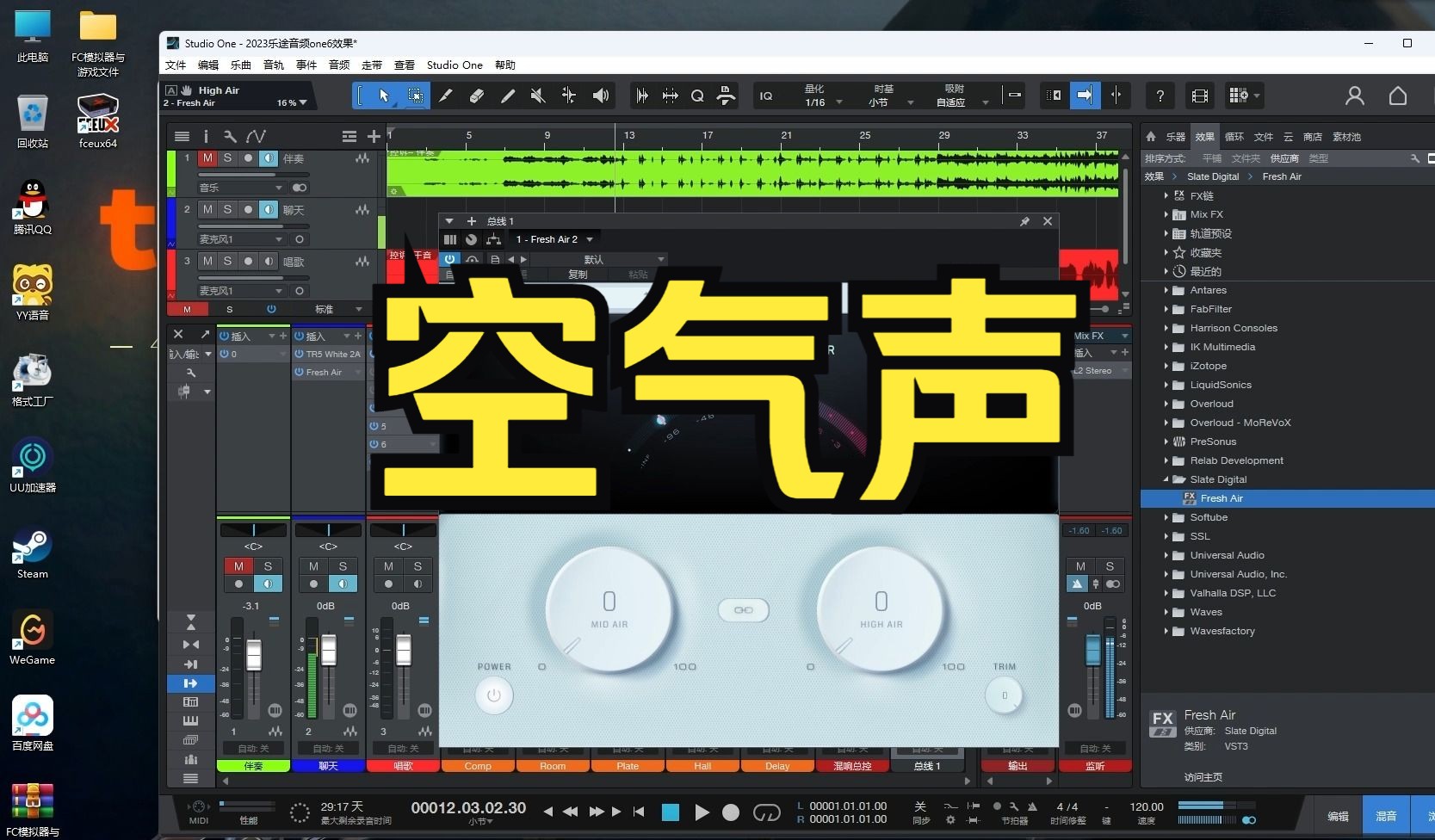Click the 混音 button at bottom right
The width and height of the screenshot is (1435, 840).
pyautogui.click(x=1386, y=816)
